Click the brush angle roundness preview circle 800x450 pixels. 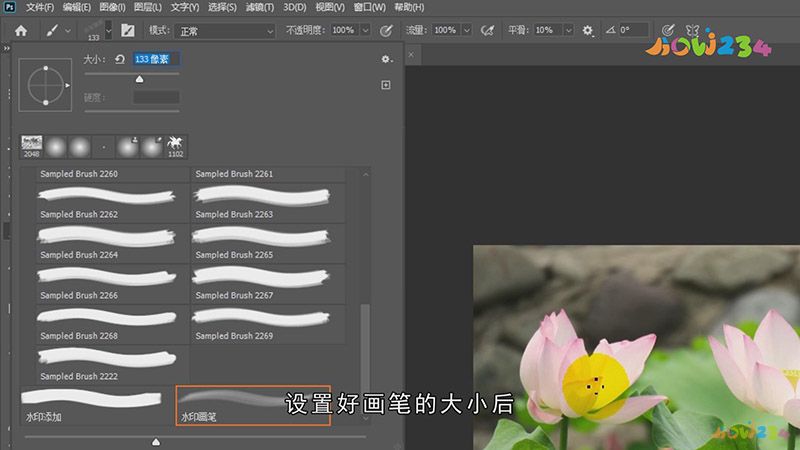point(45,85)
